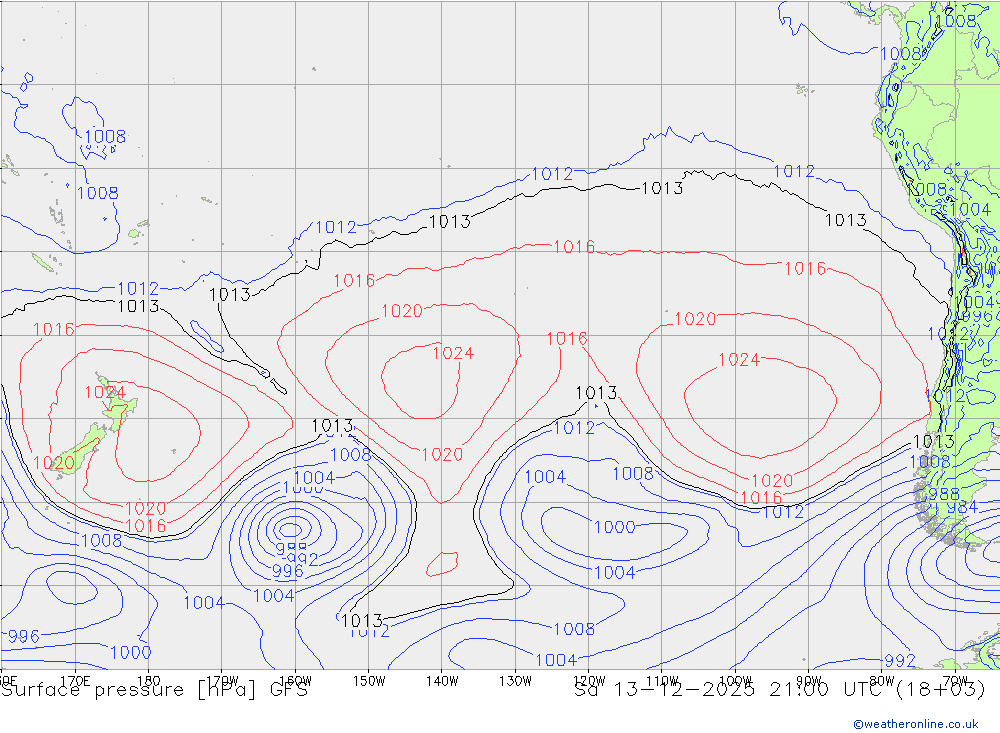Click the 160W longitude axis label
1000x733 pixels.
tap(295, 681)
